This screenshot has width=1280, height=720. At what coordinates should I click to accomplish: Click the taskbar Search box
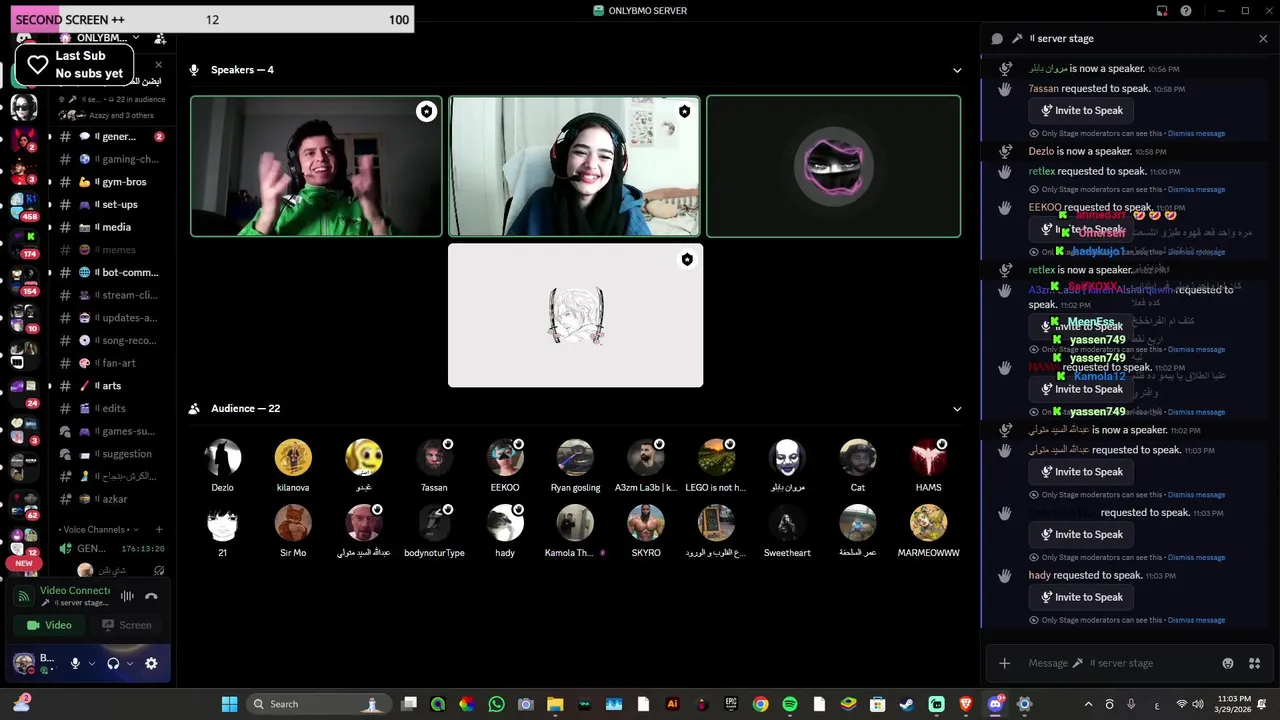[x=317, y=704]
